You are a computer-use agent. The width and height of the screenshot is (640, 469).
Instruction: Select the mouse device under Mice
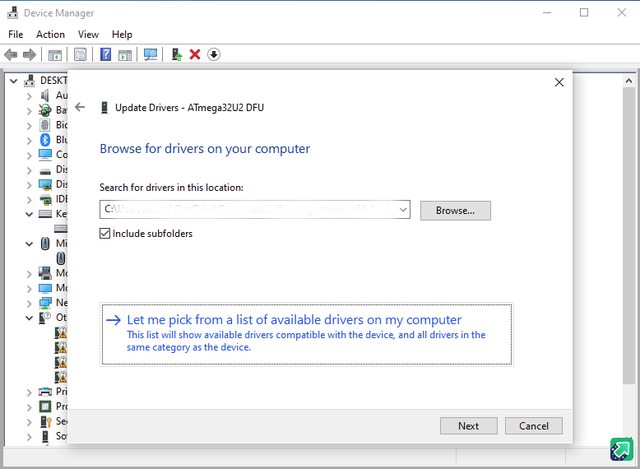pos(60,258)
